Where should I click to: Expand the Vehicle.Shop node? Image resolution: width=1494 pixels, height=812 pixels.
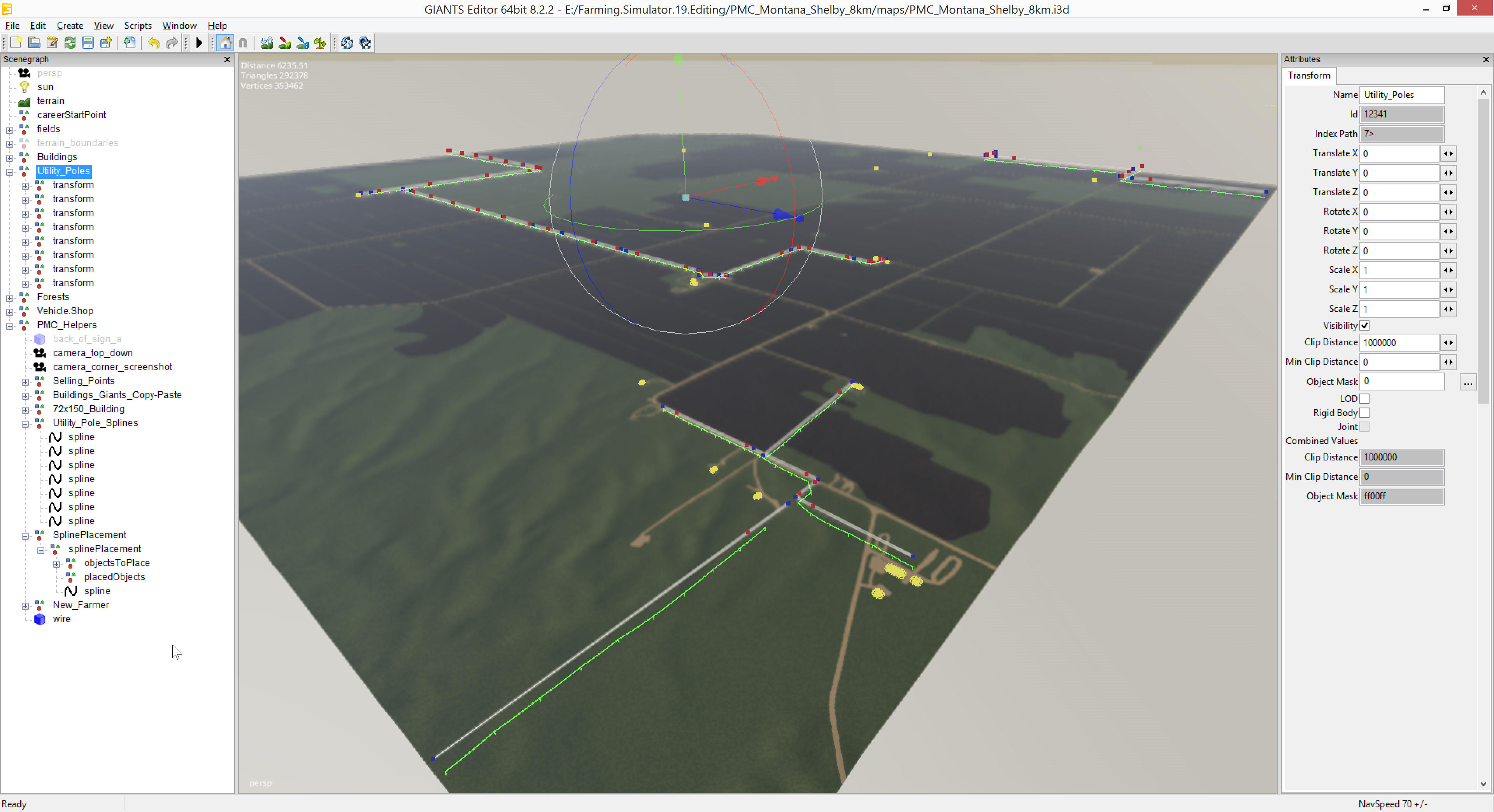point(10,312)
